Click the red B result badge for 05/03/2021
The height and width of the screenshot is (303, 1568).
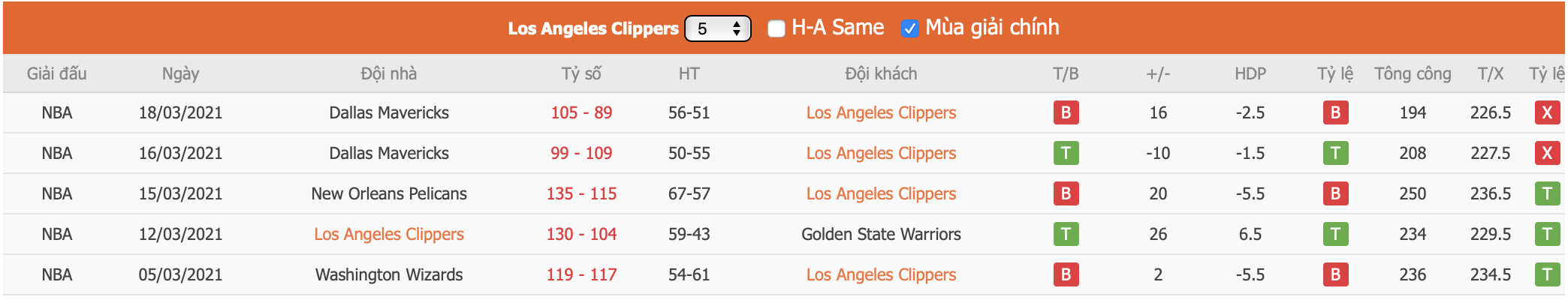pos(1066,274)
